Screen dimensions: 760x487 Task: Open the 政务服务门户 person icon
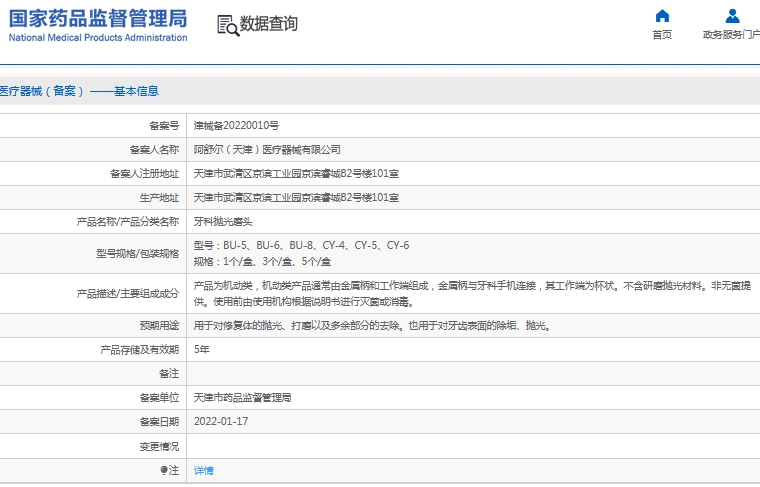point(732,16)
